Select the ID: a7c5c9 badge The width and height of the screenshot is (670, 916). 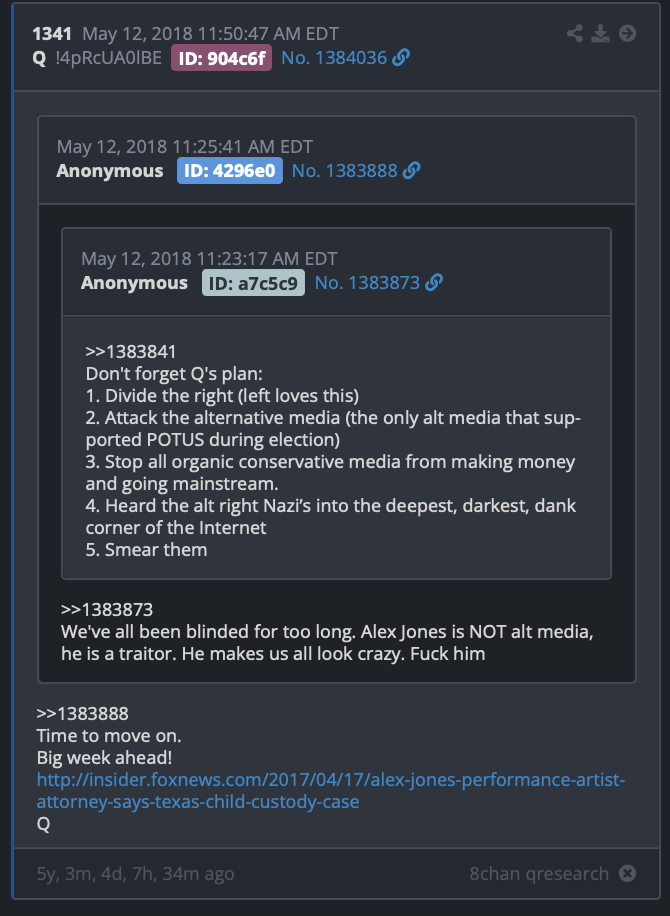(253, 283)
